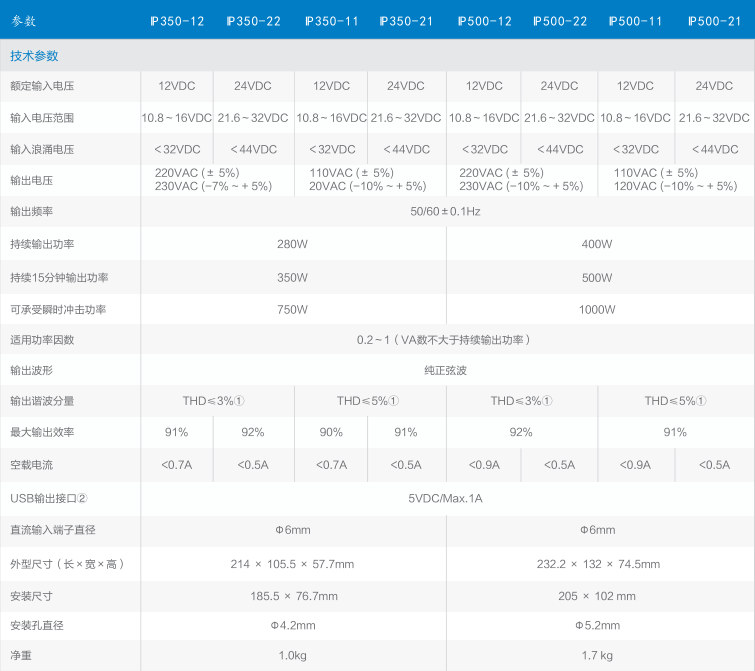Click the 1000W surge power cell
This screenshot has width=755, height=671.
[597, 309]
